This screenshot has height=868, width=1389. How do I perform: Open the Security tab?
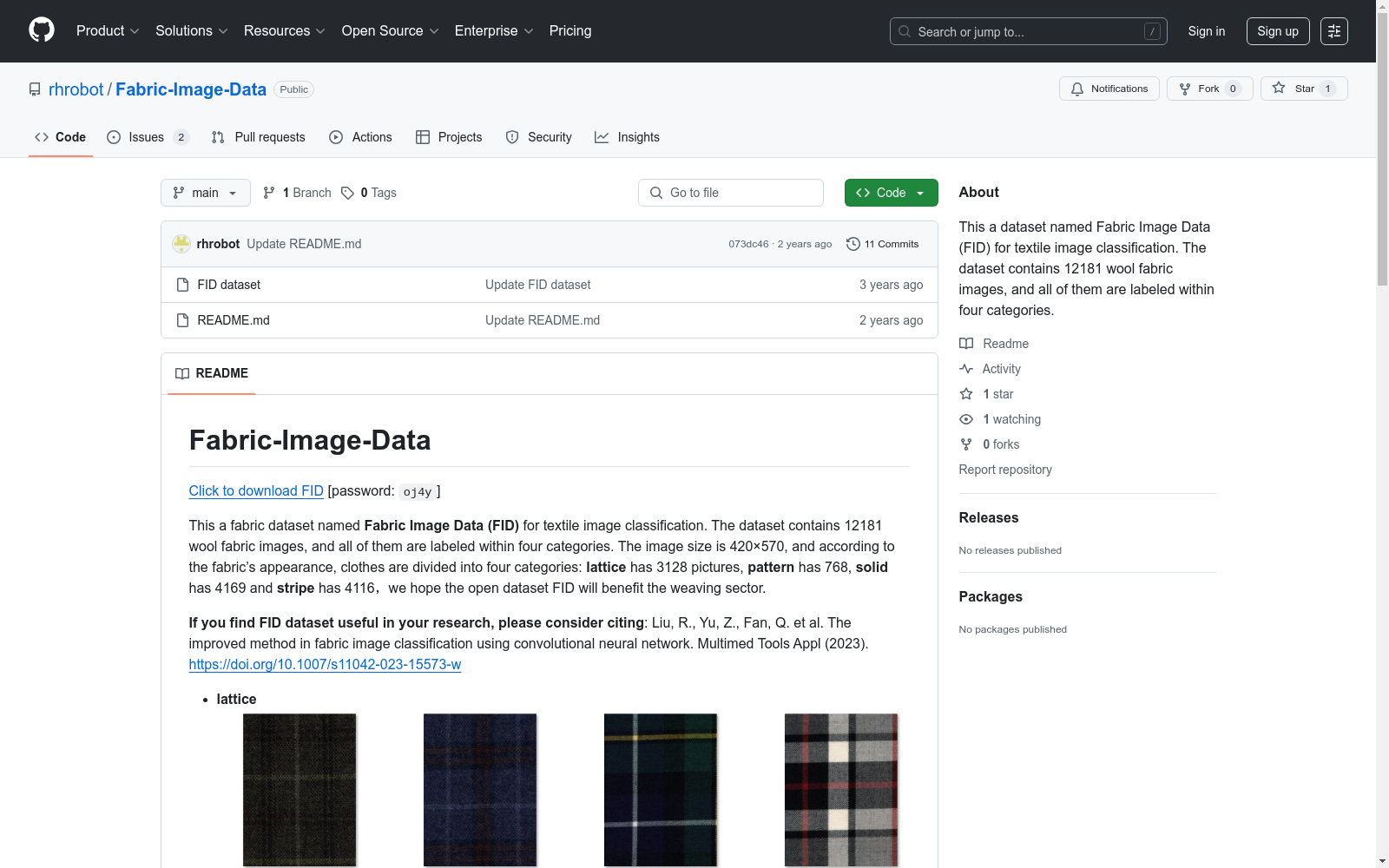[x=538, y=137]
